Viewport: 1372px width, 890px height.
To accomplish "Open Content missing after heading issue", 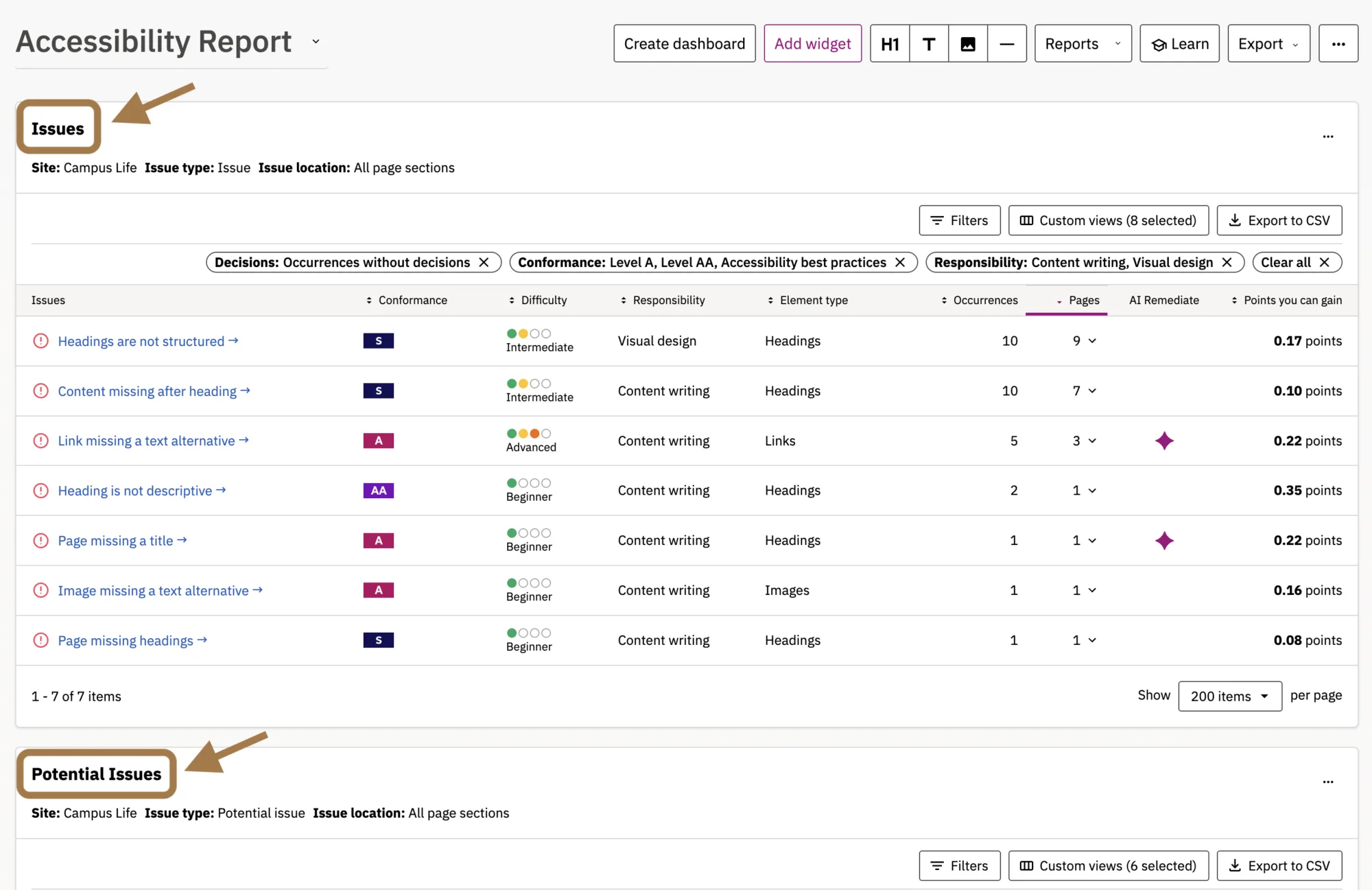I will click(154, 391).
